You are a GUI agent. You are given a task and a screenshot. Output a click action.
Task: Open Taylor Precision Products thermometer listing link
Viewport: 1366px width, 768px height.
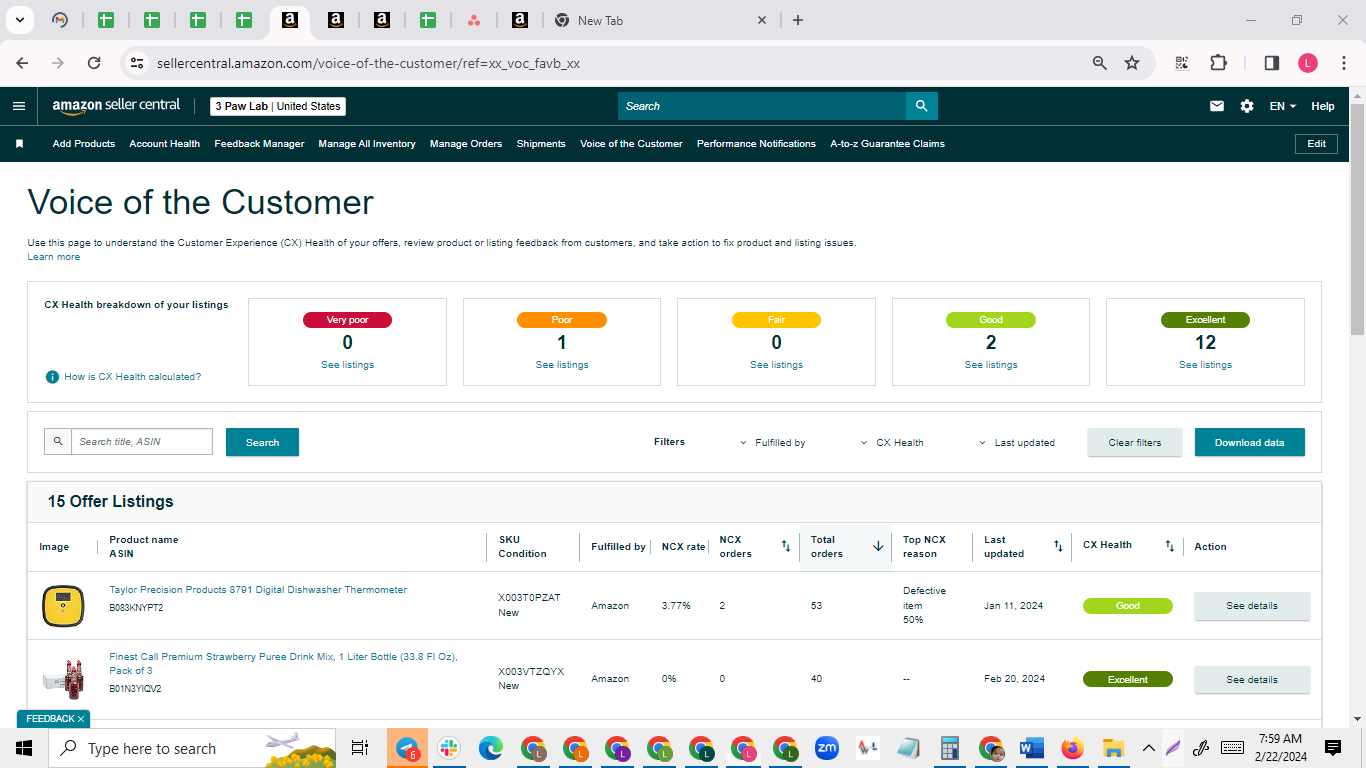point(258,590)
